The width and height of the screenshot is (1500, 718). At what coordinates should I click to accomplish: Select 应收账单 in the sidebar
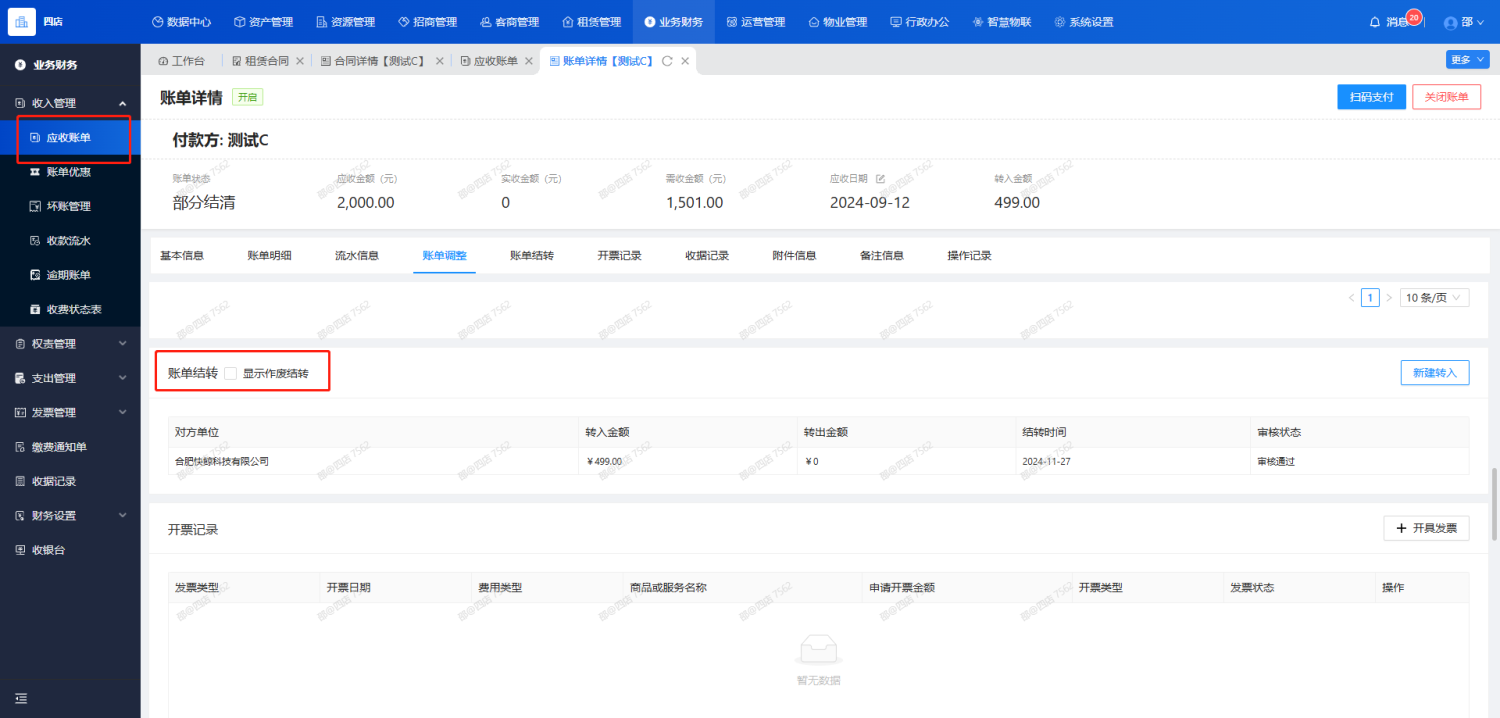70,137
